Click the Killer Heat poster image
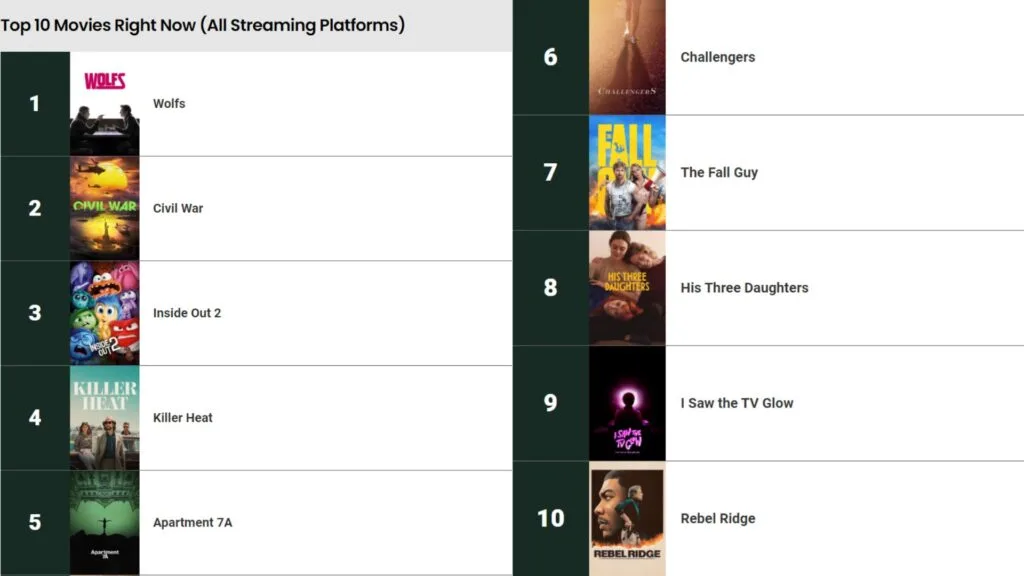This screenshot has width=1024, height=576. pos(104,418)
